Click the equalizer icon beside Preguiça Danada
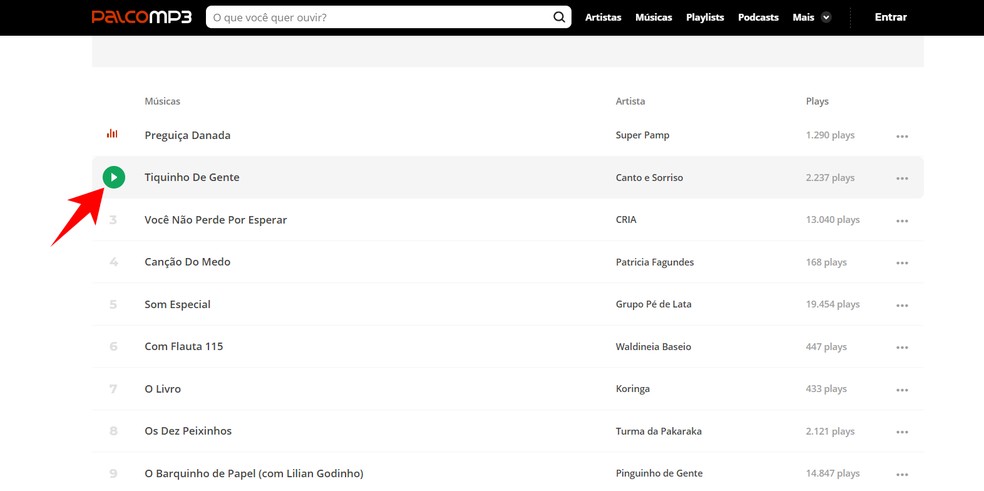The image size is (984, 491). coord(113,134)
